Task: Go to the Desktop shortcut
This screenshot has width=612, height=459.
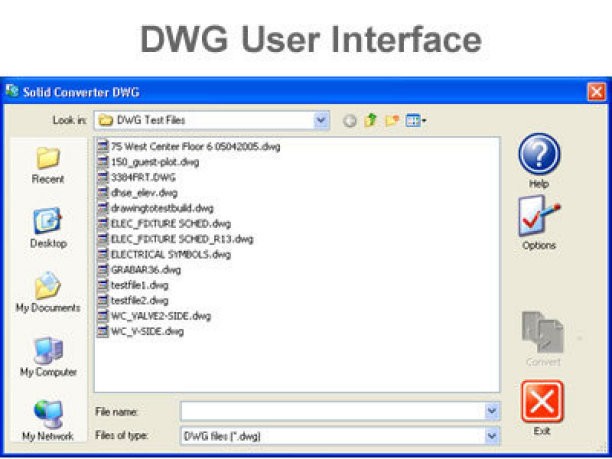Action: (48, 221)
